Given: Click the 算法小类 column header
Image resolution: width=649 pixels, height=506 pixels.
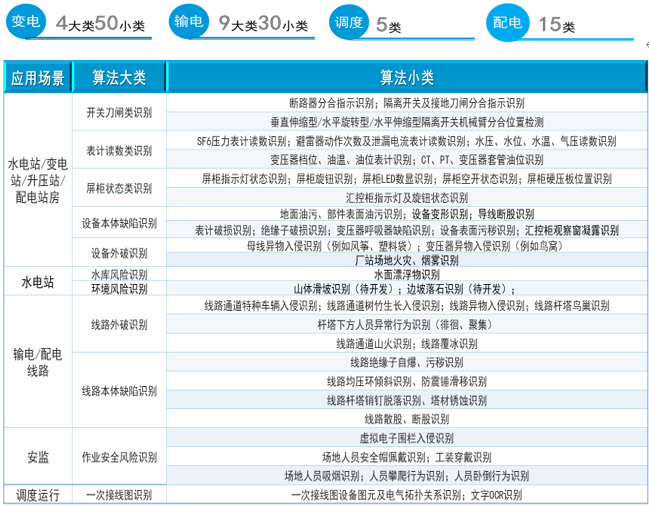Looking at the screenshot, I should click(x=406, y=77).
